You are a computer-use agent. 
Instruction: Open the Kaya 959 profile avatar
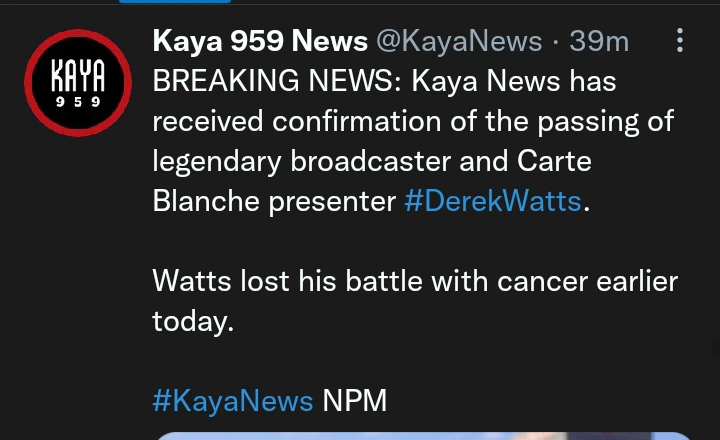[x=78, y=83]
